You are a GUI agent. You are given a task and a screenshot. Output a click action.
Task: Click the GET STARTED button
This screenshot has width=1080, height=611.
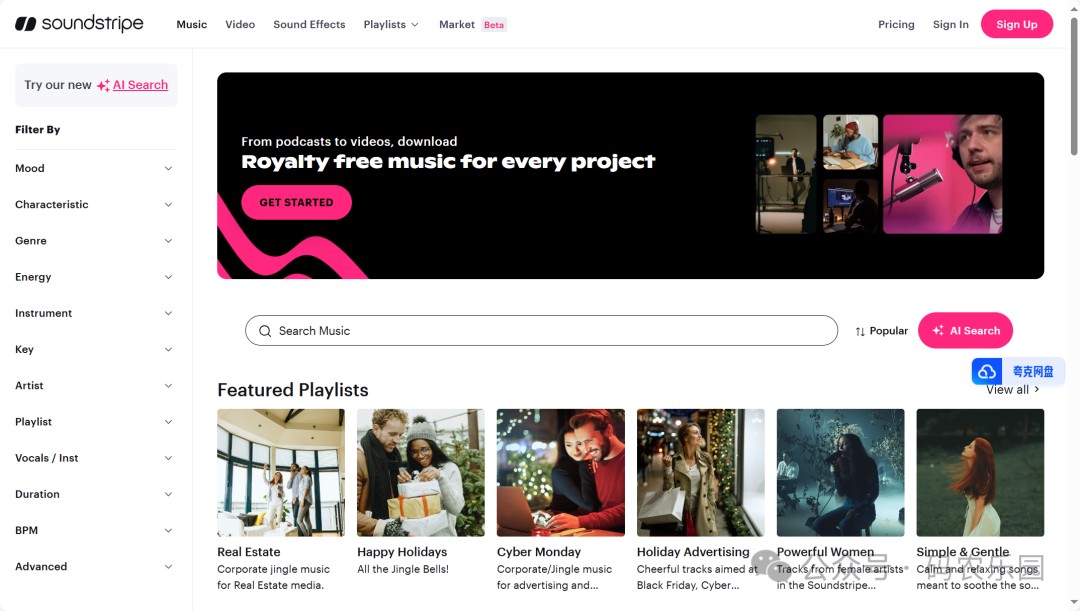[296, 203]
